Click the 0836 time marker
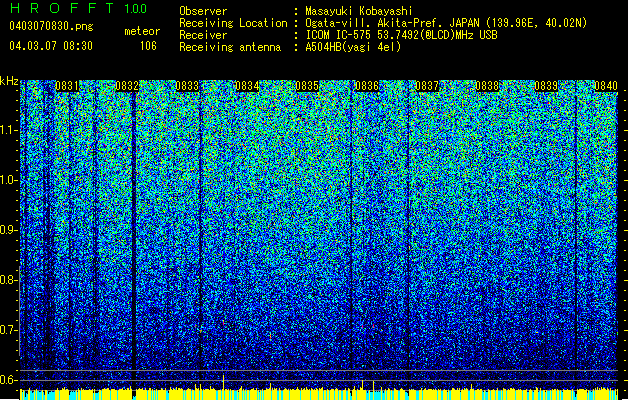Viewport: 629px width, 400px height. [x=367, y=86]
